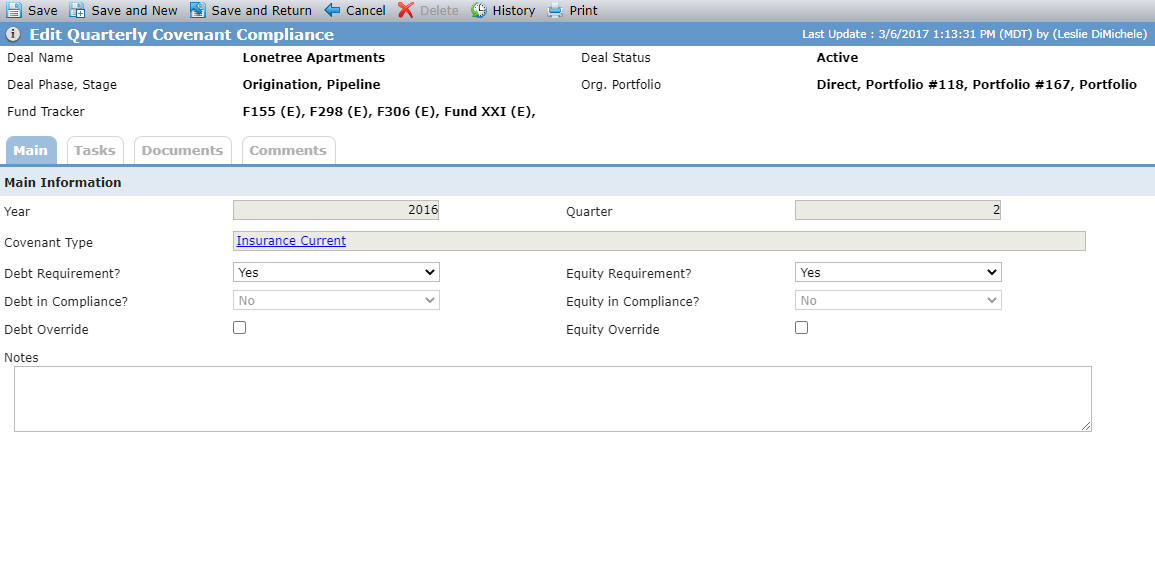The height and width of the screenshot is (563, 1155).
Task: Click the Print printer icon
Action: [x=555, y=10]
